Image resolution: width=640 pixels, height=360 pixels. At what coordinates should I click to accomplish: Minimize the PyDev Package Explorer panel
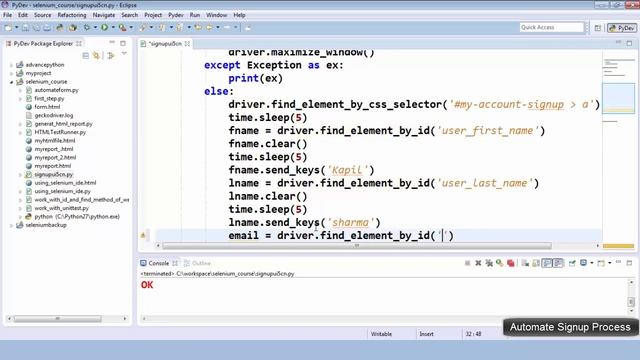[112, 42]
